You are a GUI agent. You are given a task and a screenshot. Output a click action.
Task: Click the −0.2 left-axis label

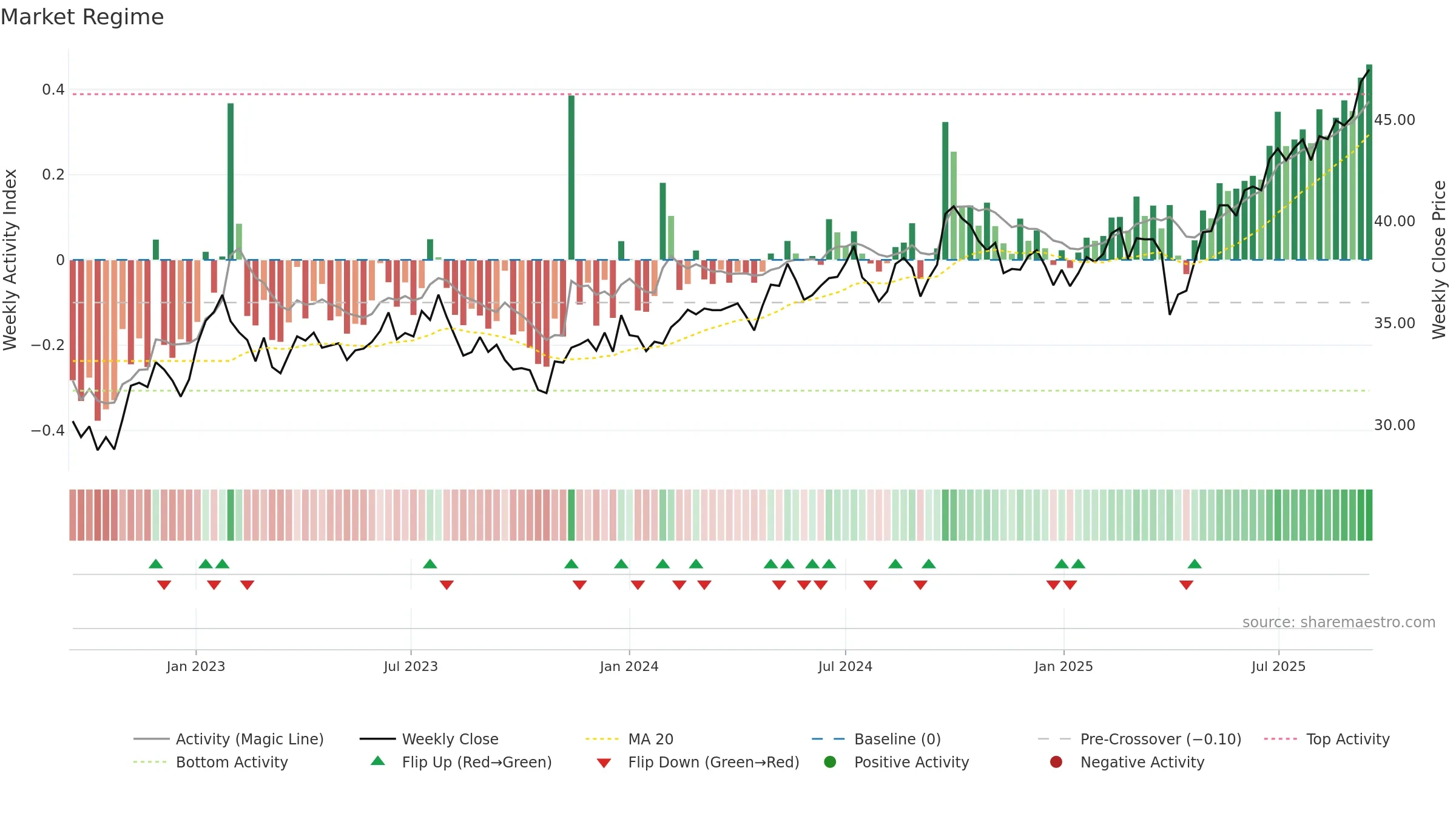pos(47,345)
